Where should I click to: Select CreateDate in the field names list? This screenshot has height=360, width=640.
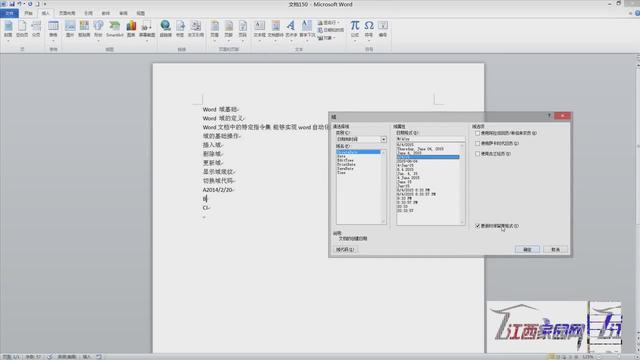pyautogui.click(x=358, y=152)
